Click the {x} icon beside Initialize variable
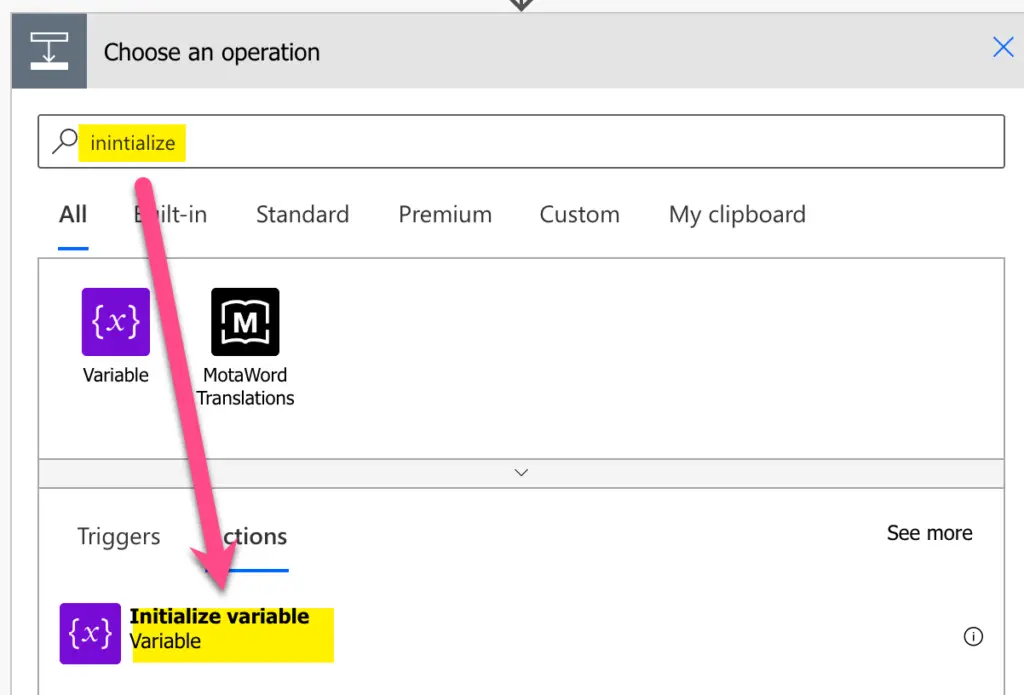This screenshot has width=1024, height=695. tap(90, 633)
